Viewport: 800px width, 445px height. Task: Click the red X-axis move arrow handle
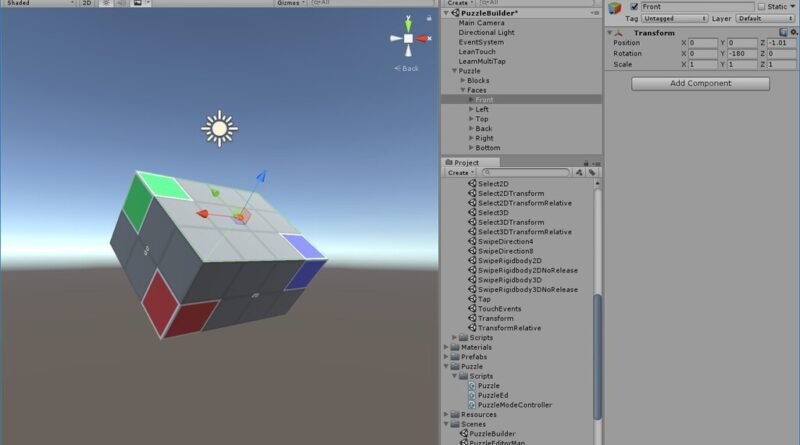(x=203, y=213)
